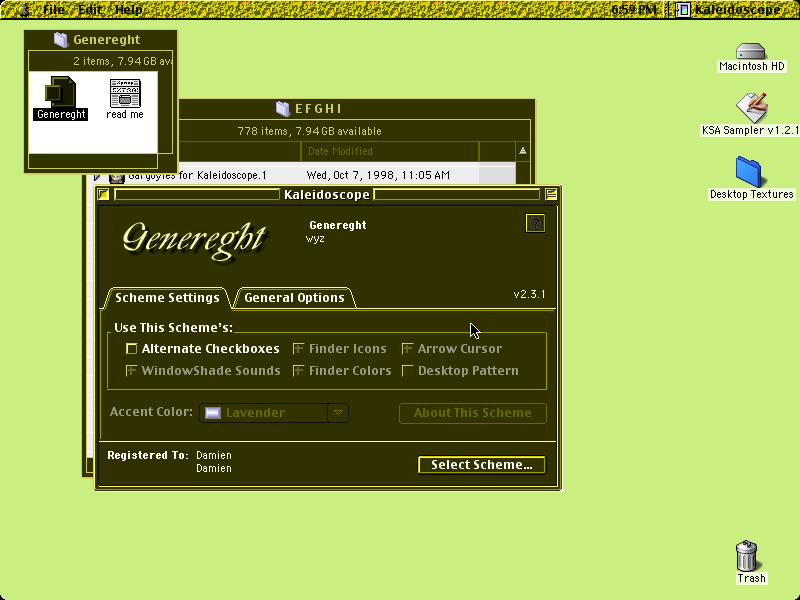The height and width of the screenshot is (600, 800).
Task: Click the Select Scheme... button
Action: click(x=482, y=465)
